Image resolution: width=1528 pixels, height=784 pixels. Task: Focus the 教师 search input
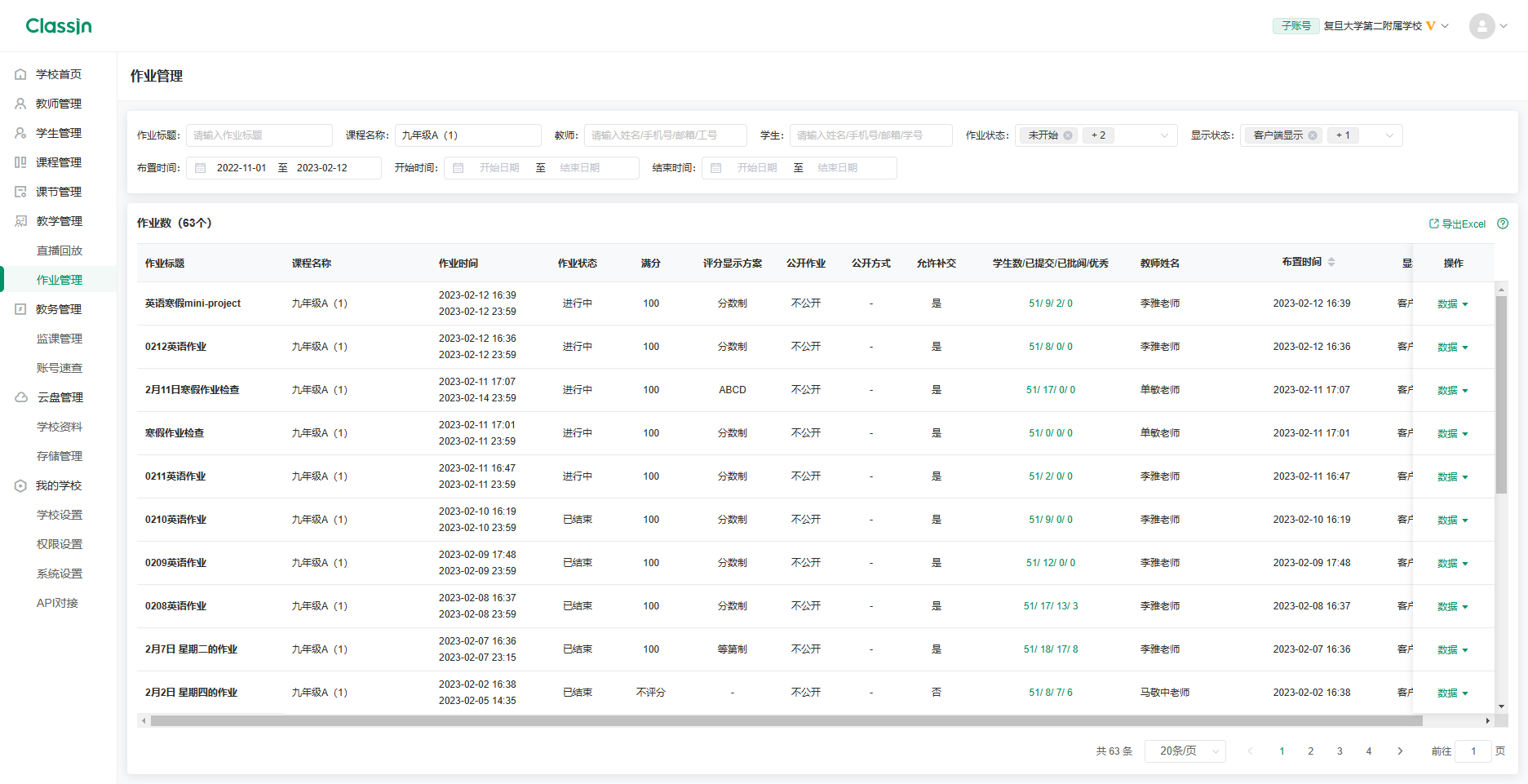coord(666,135)
